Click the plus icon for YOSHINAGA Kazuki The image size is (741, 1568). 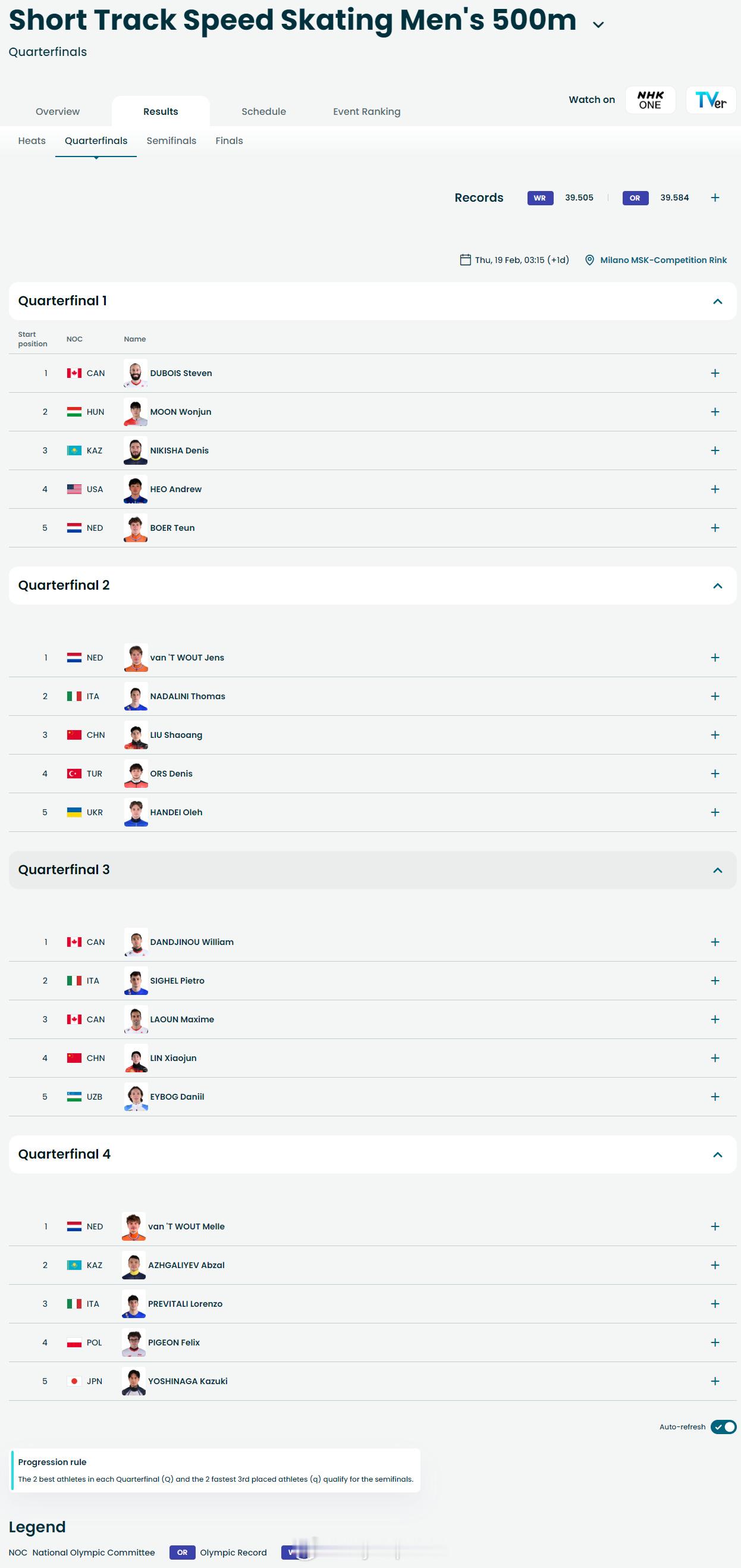tap(715, 1381)
